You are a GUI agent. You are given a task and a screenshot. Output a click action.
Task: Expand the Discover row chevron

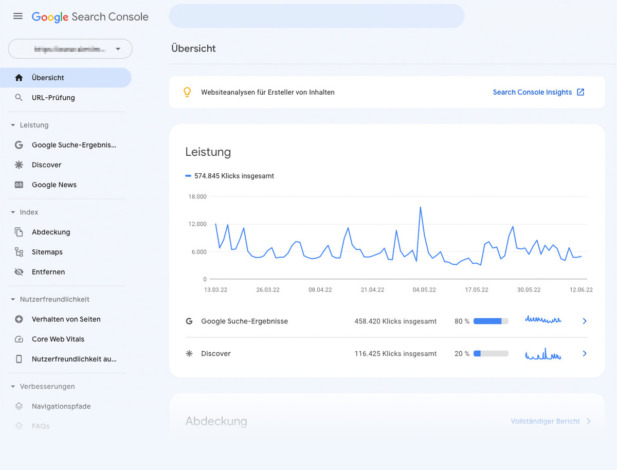tap(584, 353)
